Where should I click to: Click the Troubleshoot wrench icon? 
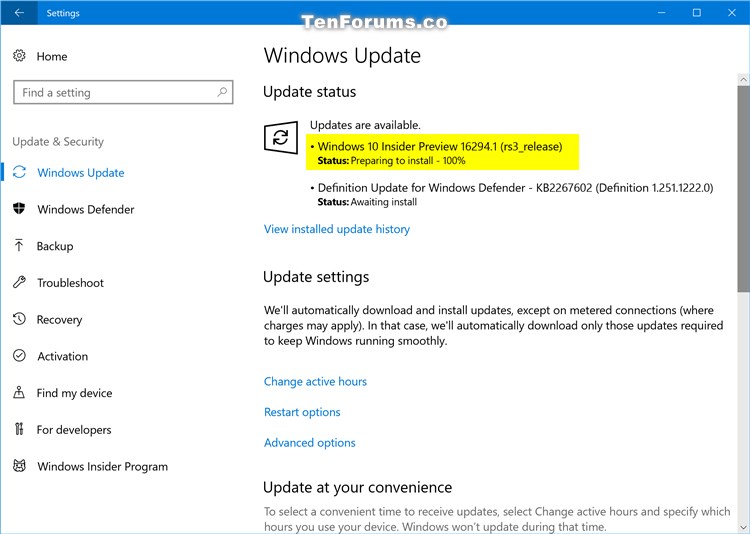point(19,282)
